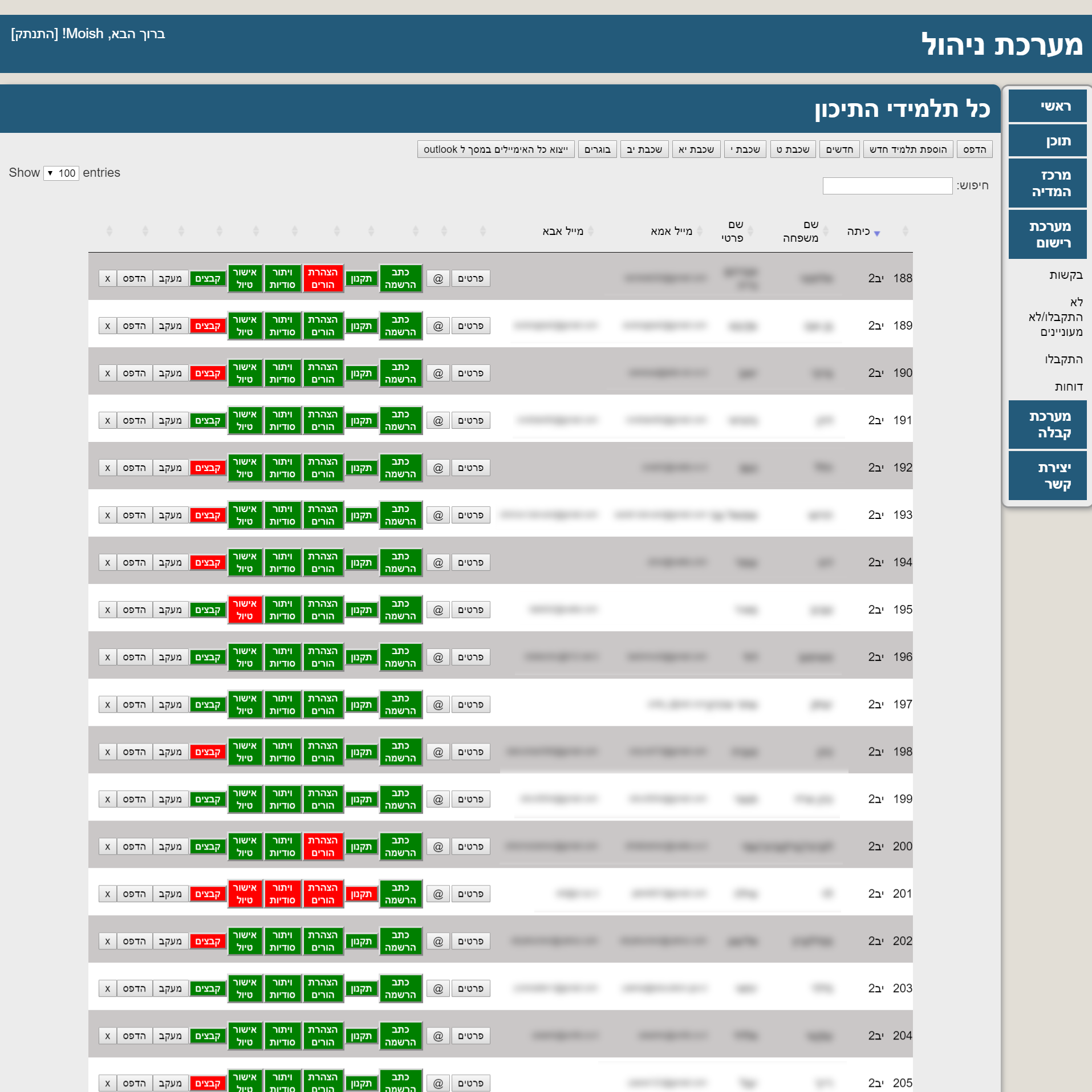1092x1092 pixels.
Task: Sort by the כיתה column header
Action: pos(863,232)
